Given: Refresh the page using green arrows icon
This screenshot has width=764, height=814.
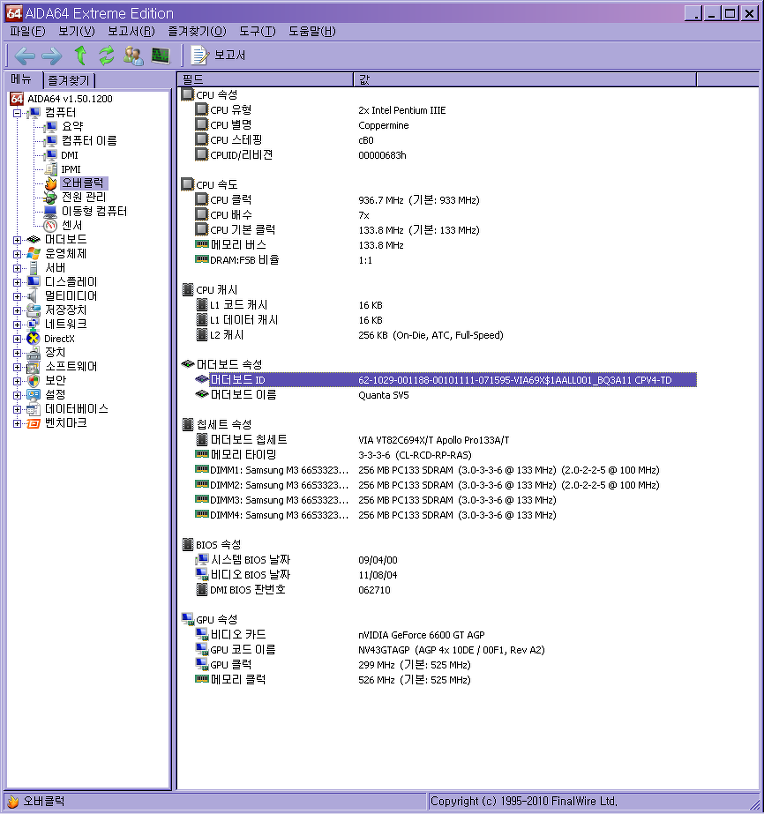Looking at the screenshot, I should pyautogui.click(x=106, y=55).
